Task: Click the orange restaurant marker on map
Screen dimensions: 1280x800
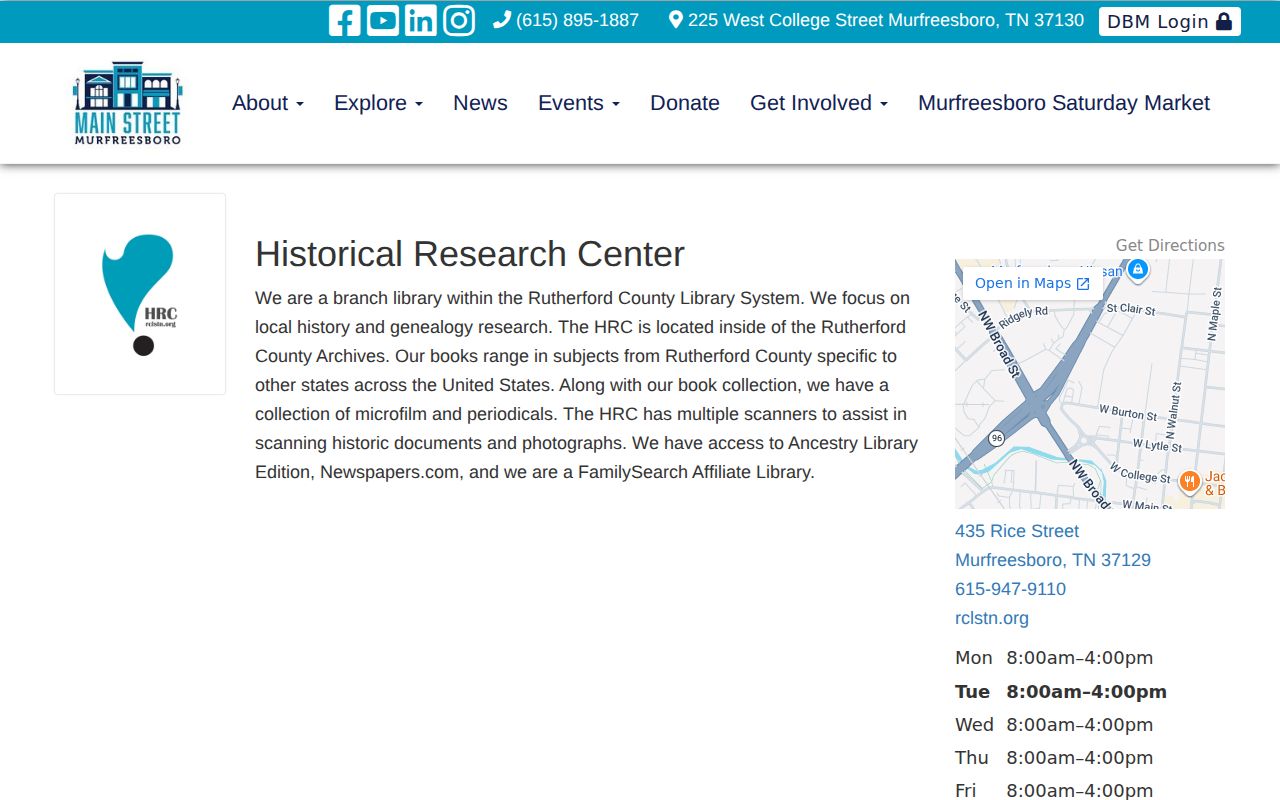Action: (x=1189, y=481)
